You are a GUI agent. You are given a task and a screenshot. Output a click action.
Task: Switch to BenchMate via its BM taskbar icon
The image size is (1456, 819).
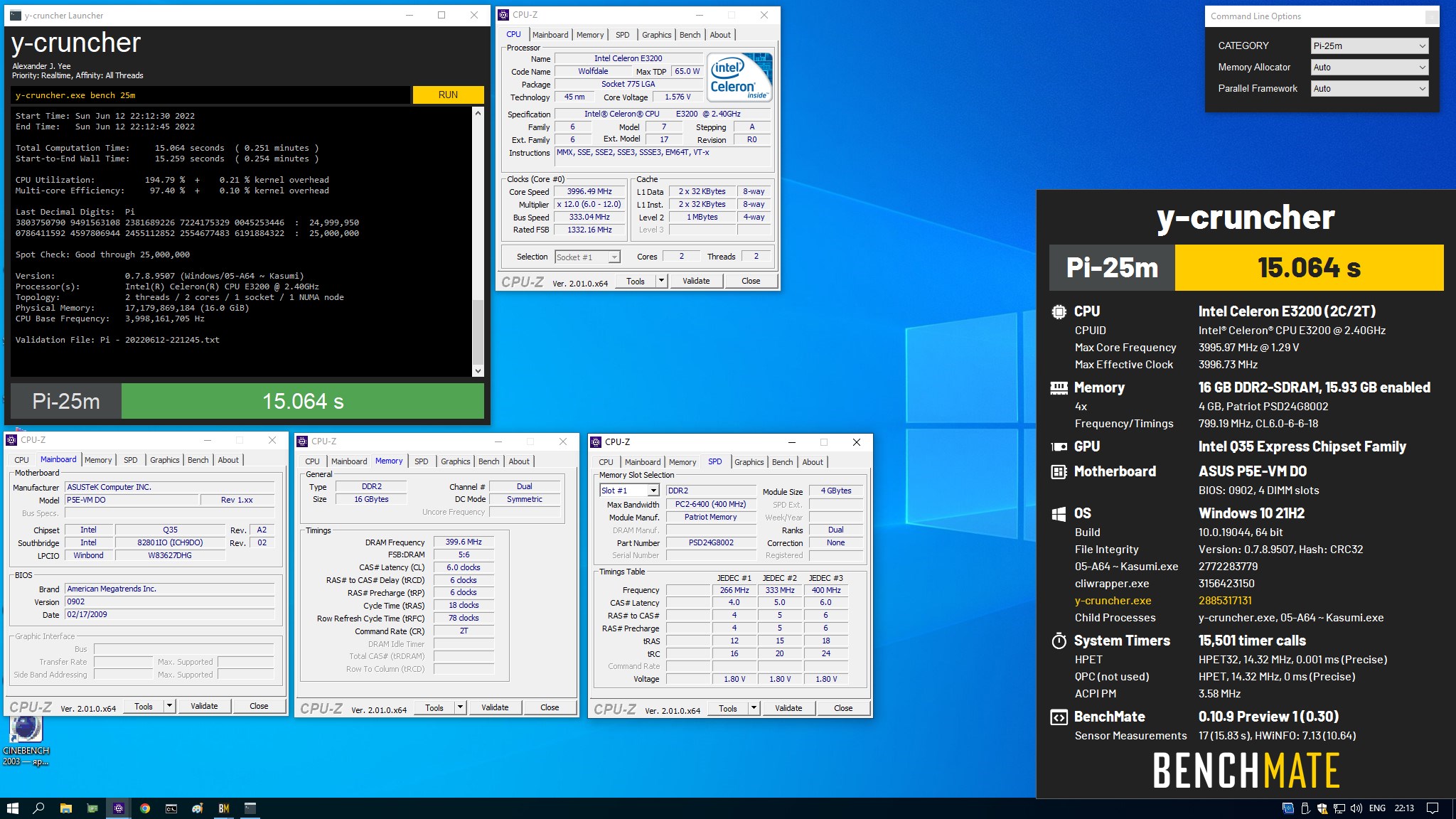(x=224, y=808)
